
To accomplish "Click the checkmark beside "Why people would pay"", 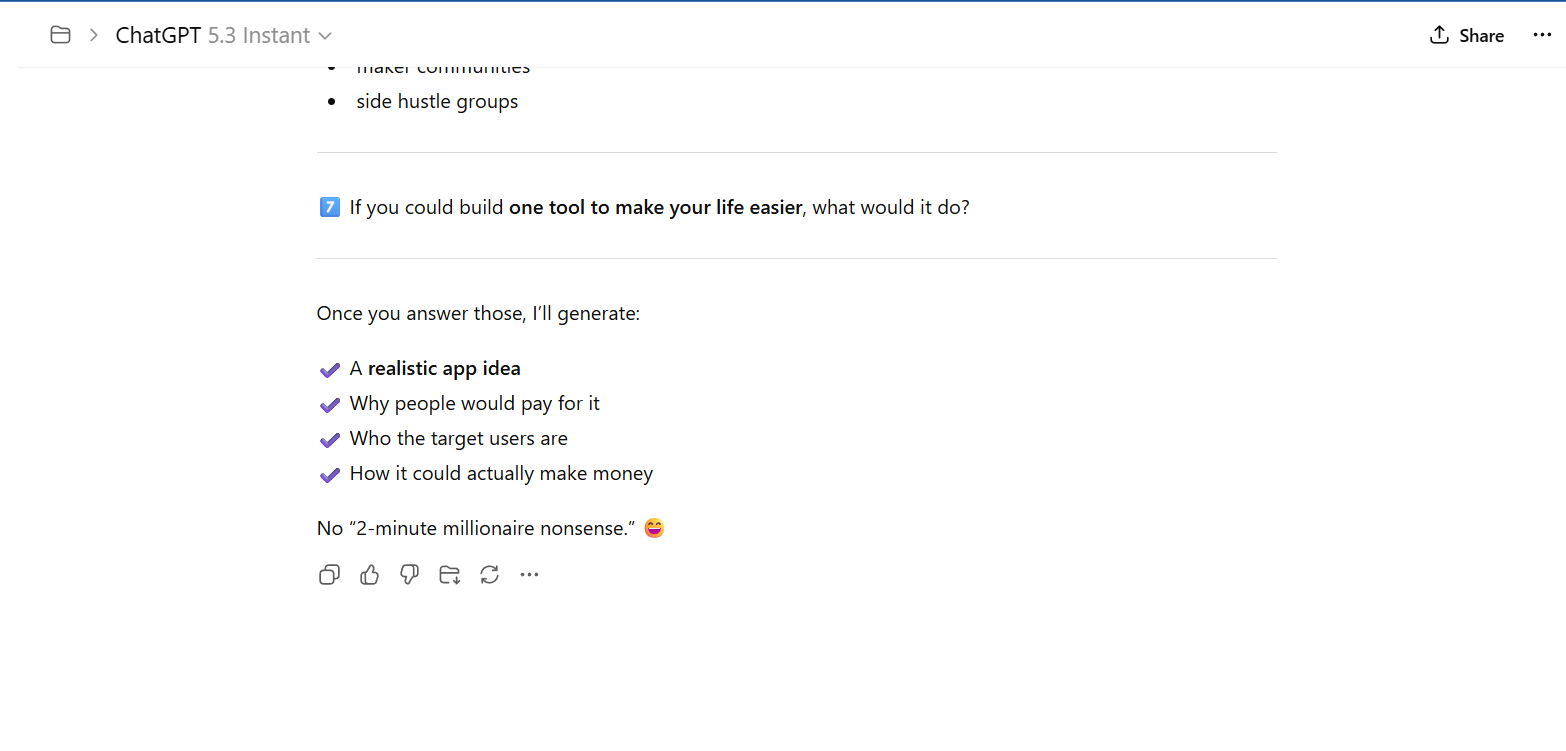I will coord(329,405).
